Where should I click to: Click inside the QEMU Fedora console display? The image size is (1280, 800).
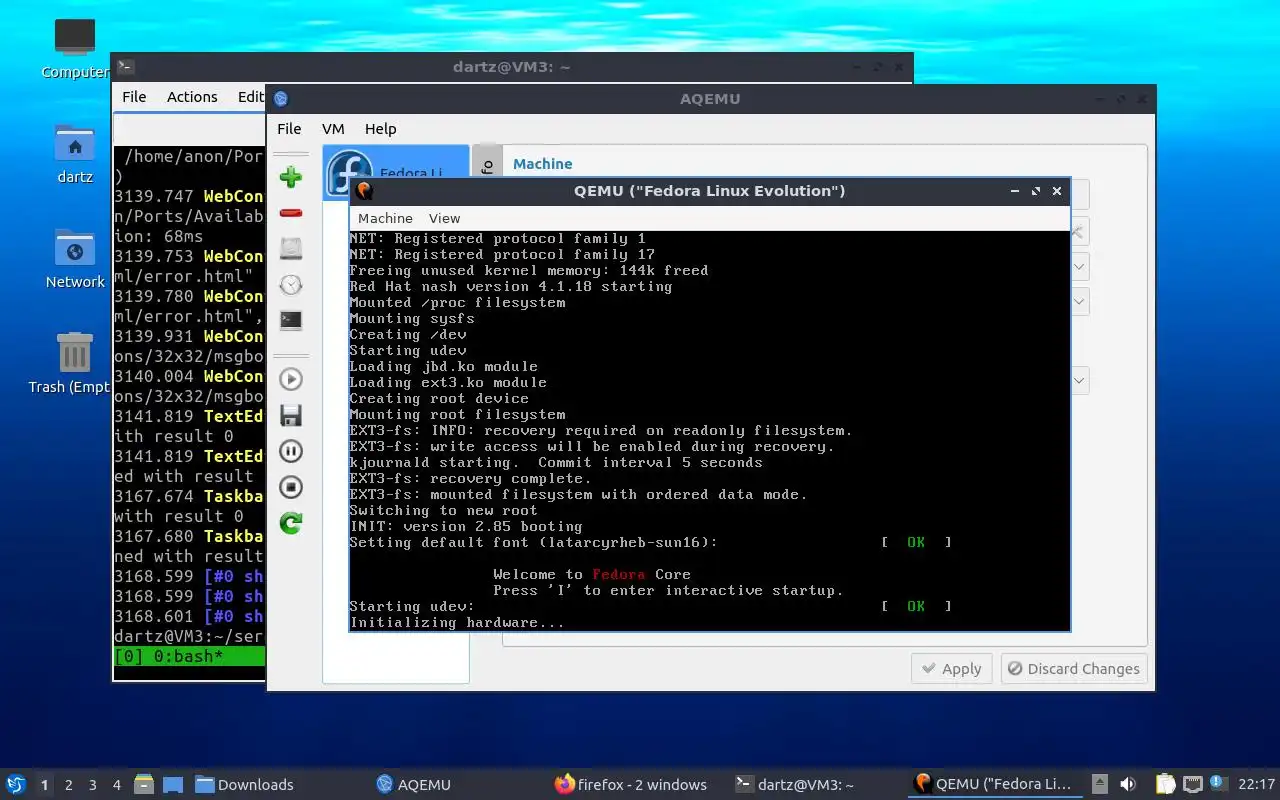pyautogui.click(x=710, y=430)
